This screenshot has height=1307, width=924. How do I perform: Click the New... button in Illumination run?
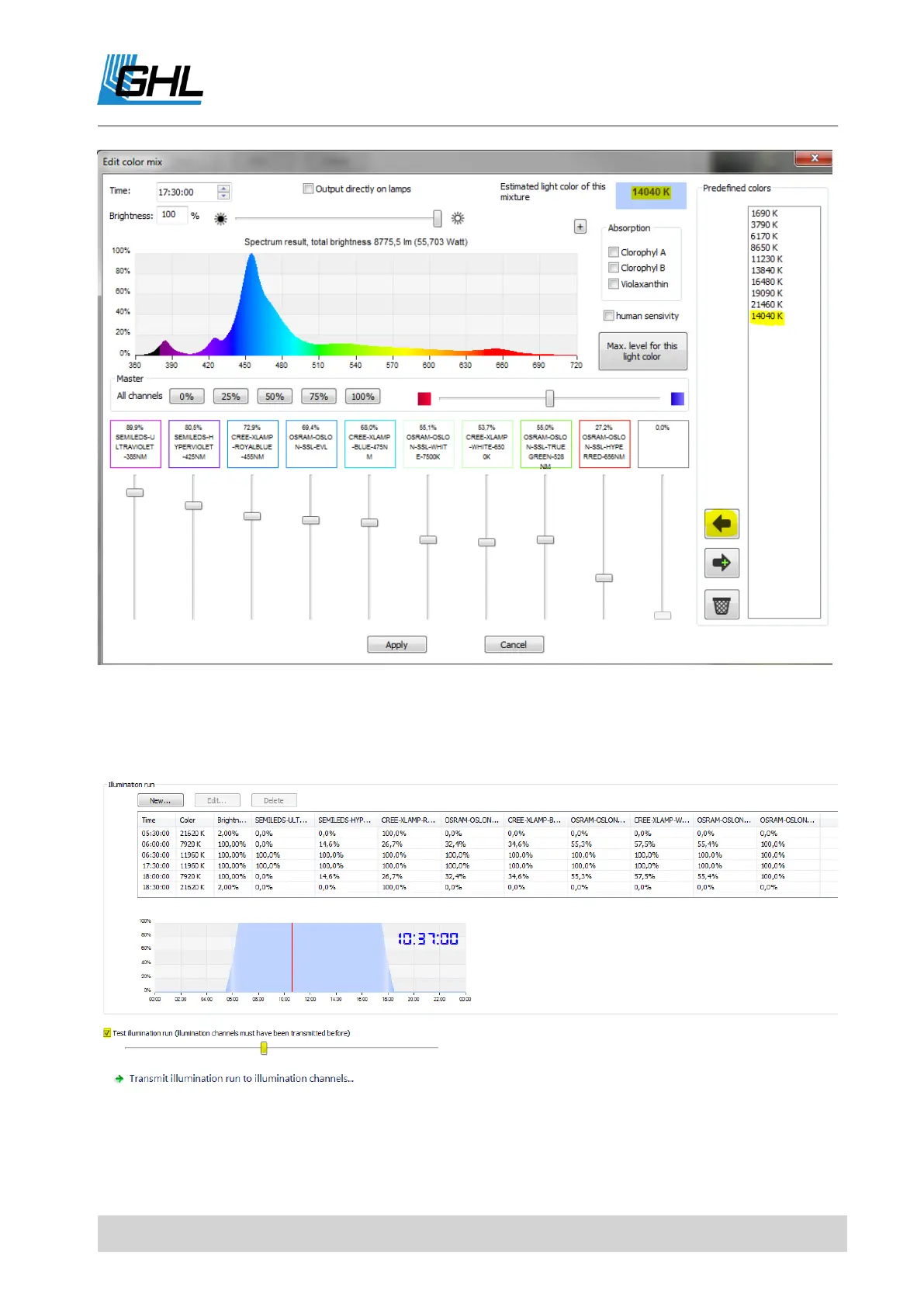(x=161, y=800)
